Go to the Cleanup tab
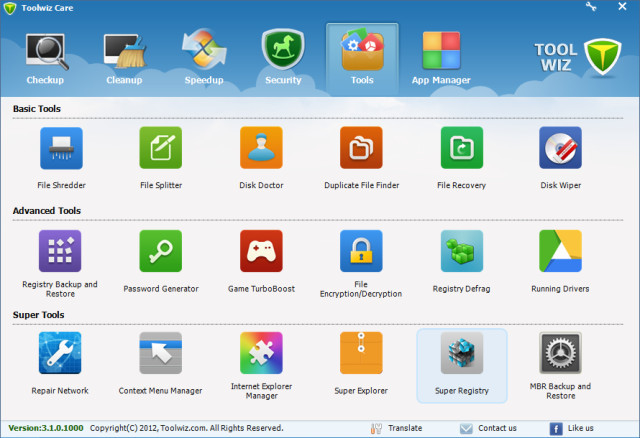Image resolution: width=640 pixels, height=438 pixels. point(124,59)
